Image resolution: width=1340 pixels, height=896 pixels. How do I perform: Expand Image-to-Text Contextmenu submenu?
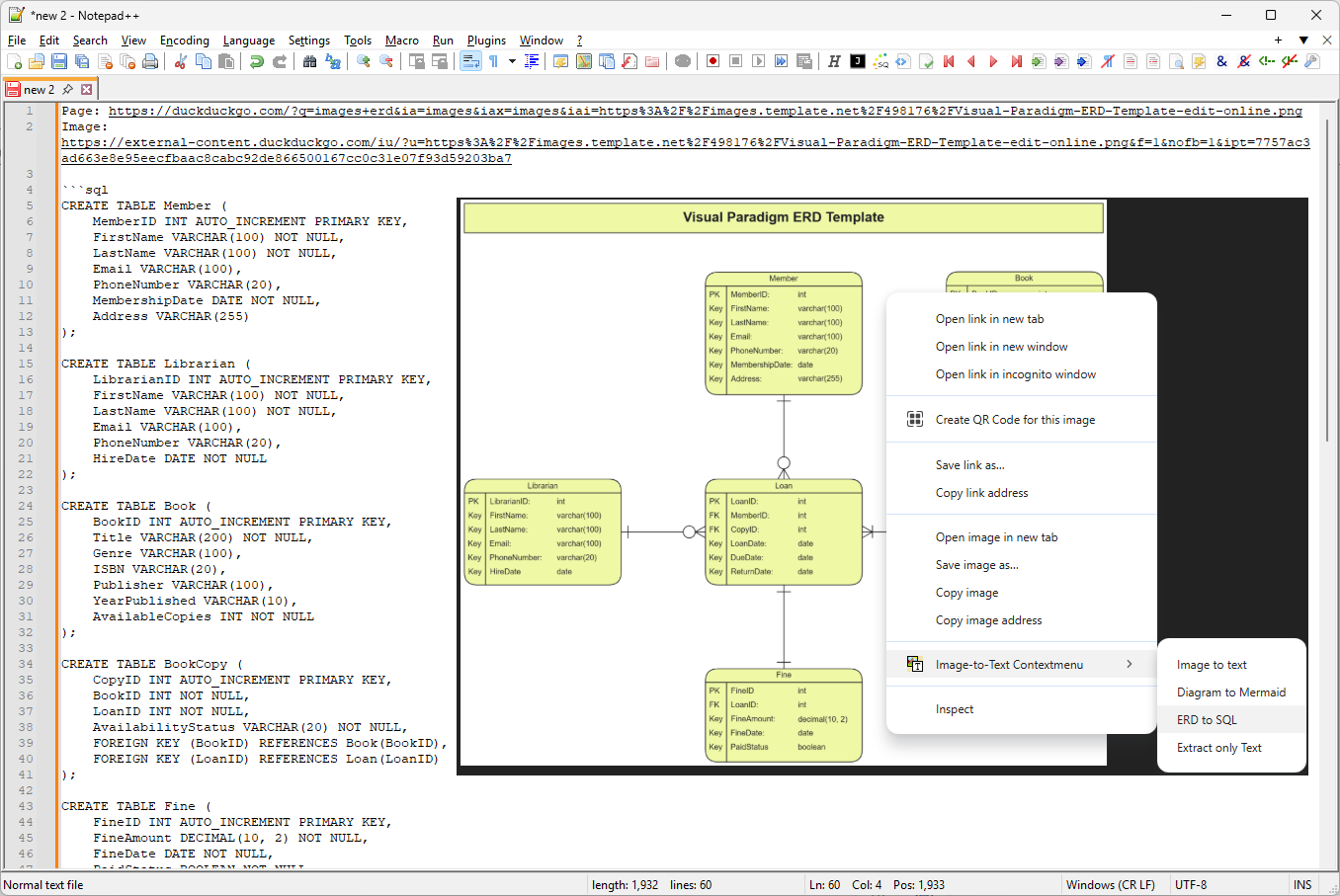[x=1021, y=665]
